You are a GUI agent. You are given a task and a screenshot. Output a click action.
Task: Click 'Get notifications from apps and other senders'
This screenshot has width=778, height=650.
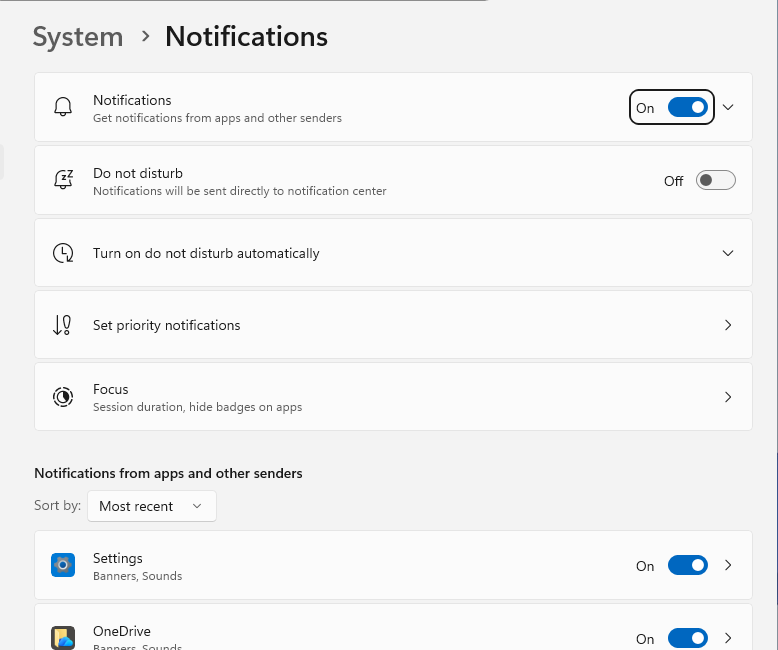point(217,118)
